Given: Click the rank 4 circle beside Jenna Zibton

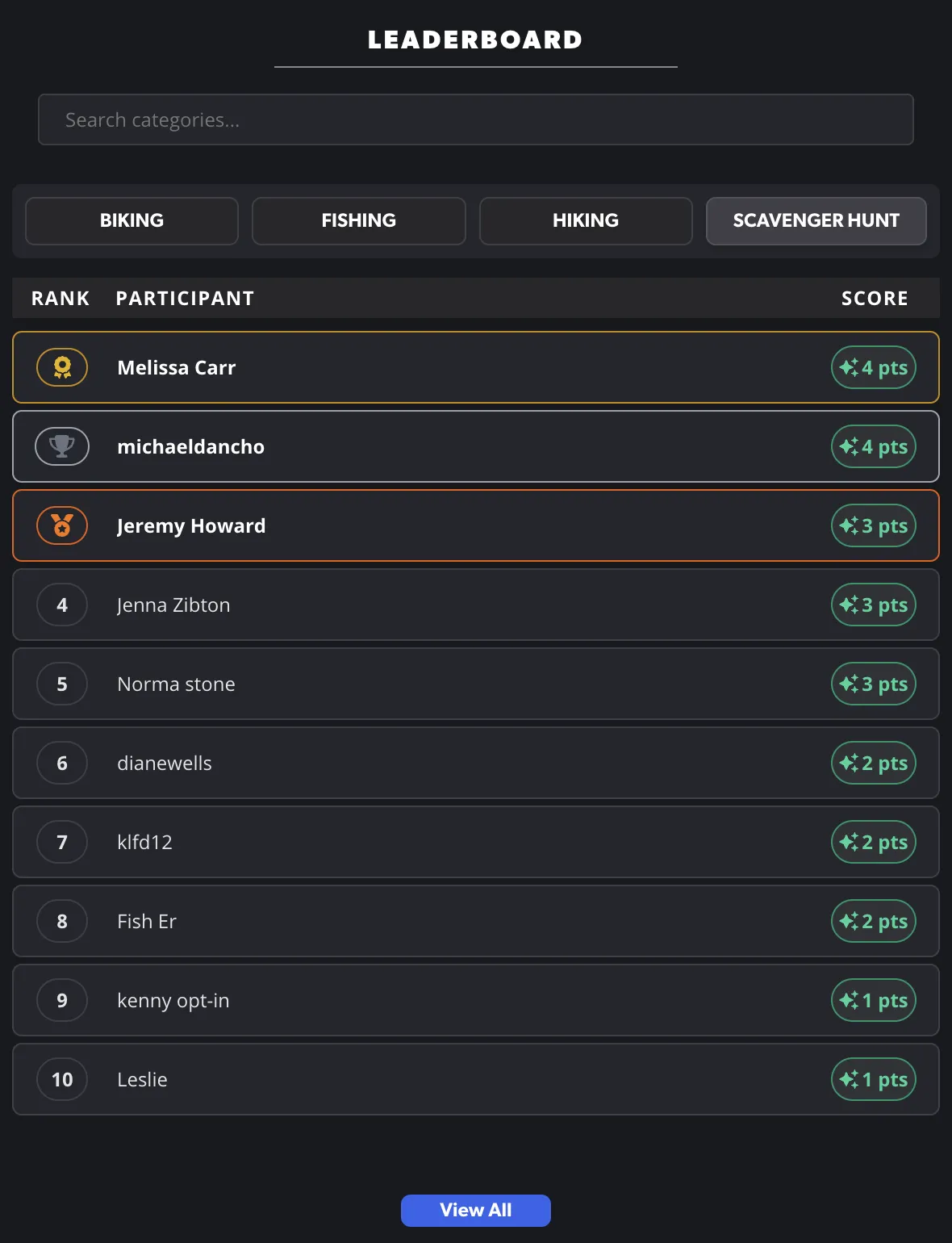Looking at the screenshot, I should click(61, 605).
